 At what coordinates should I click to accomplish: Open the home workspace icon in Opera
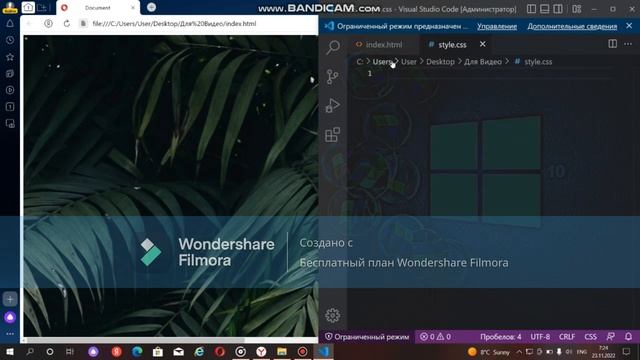(28, 7)
